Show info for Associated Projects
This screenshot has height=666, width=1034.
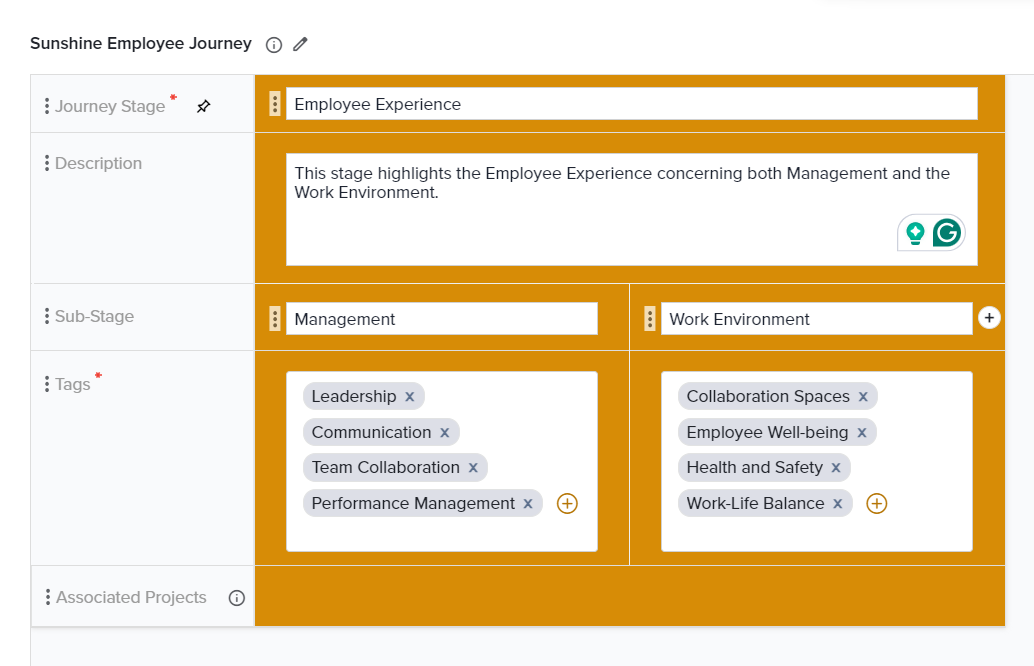point(237,598)
